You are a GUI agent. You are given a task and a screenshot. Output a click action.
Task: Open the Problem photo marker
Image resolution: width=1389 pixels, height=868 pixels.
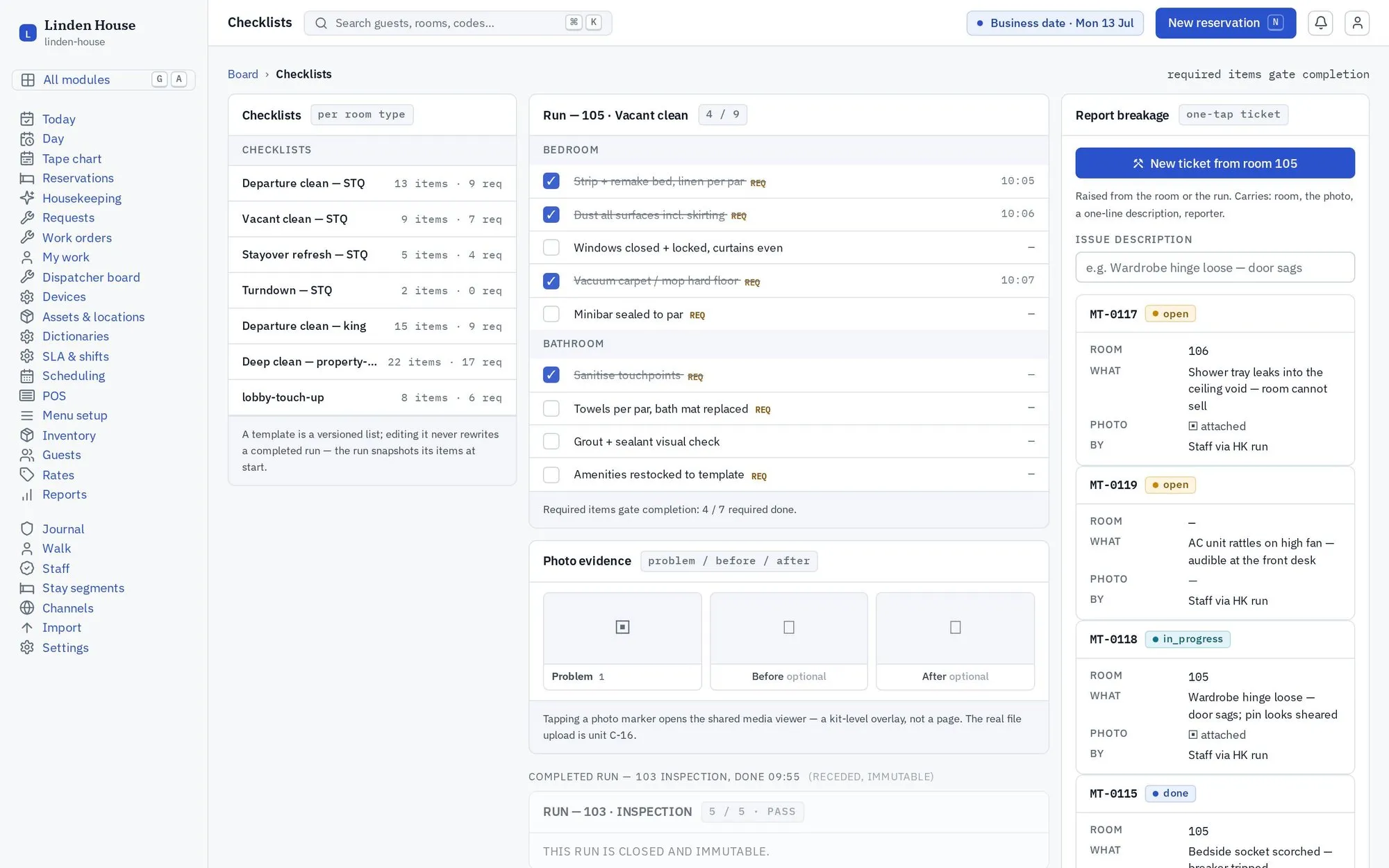pyautogui.click(x=622, y=627)
